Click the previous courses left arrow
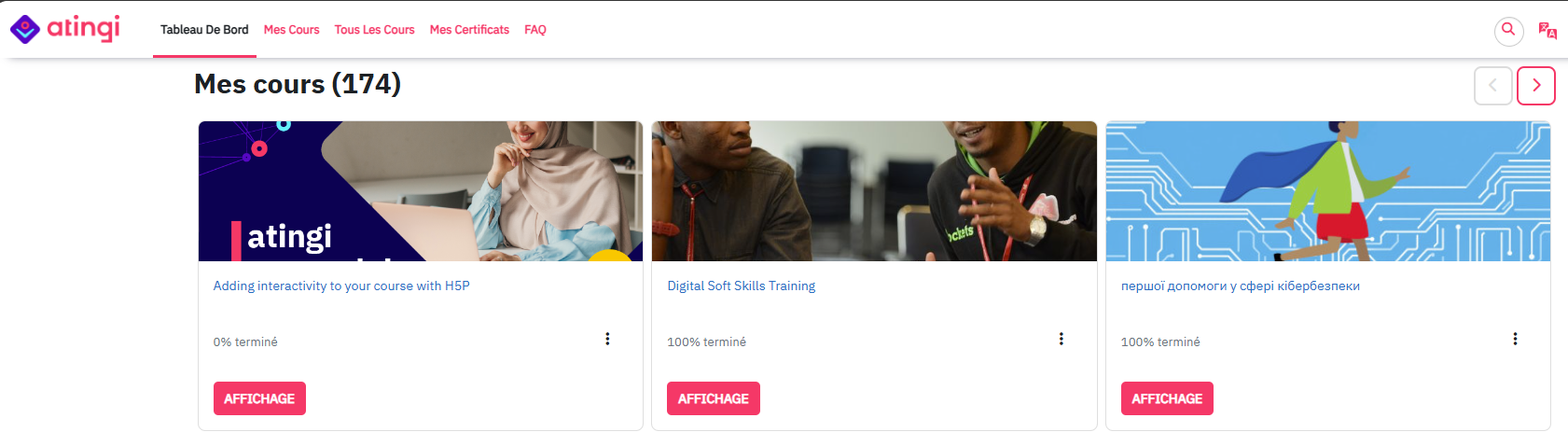Viewport: 1568px width, 446px height. [x=1492, y=86]
